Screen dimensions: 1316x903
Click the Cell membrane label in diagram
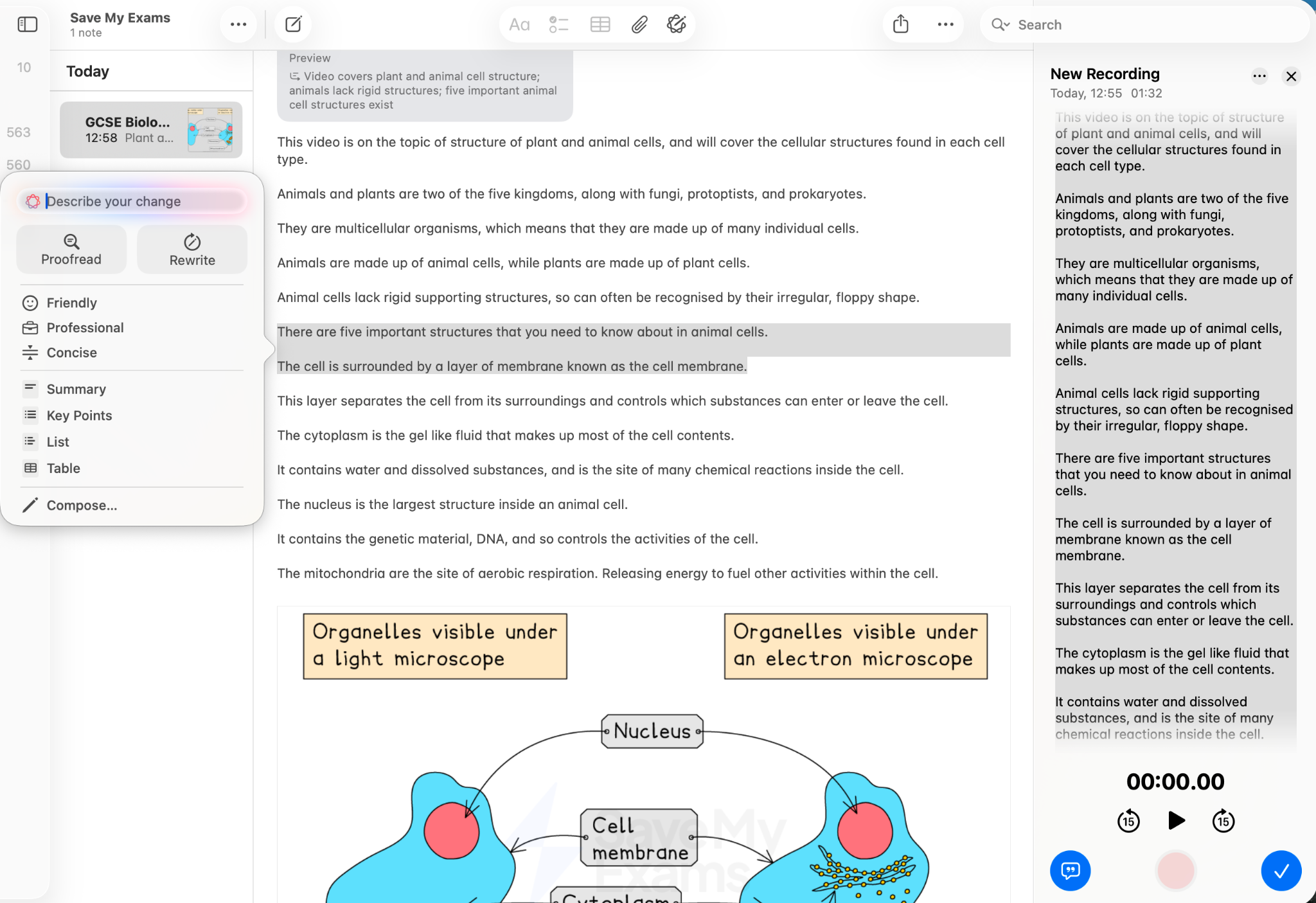tap(639, 838)
